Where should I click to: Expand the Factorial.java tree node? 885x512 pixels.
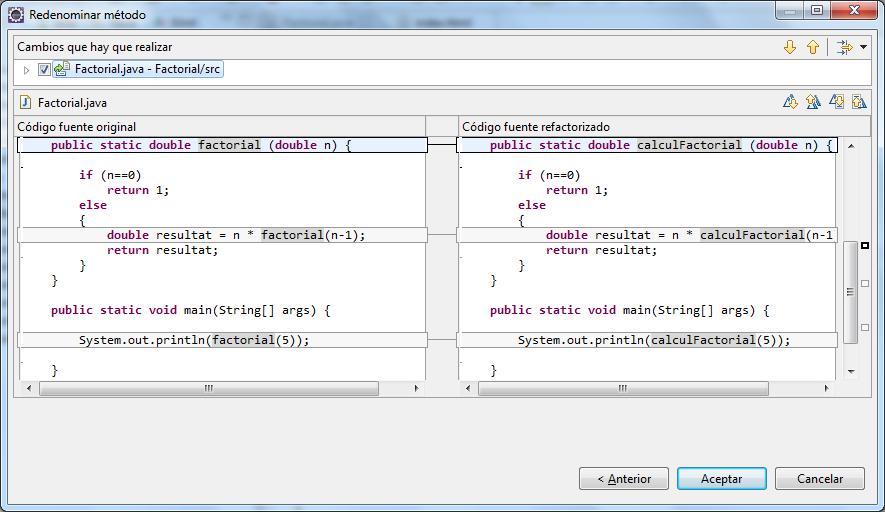(x=27, y=70)
